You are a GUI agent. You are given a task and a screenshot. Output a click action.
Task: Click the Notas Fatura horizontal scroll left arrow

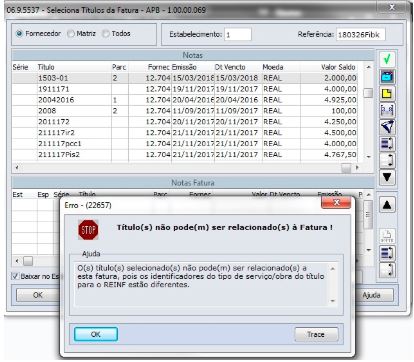pyautogui.click(x=17, y=261)
